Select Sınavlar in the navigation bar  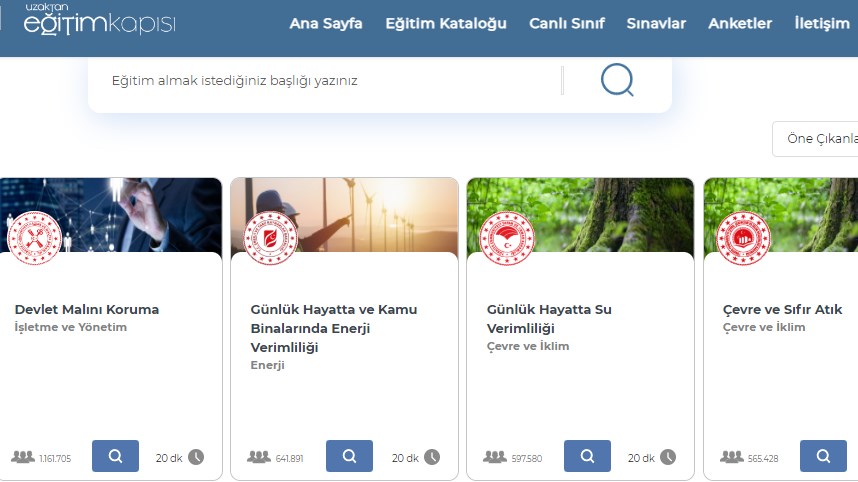[x=656, y=24]
